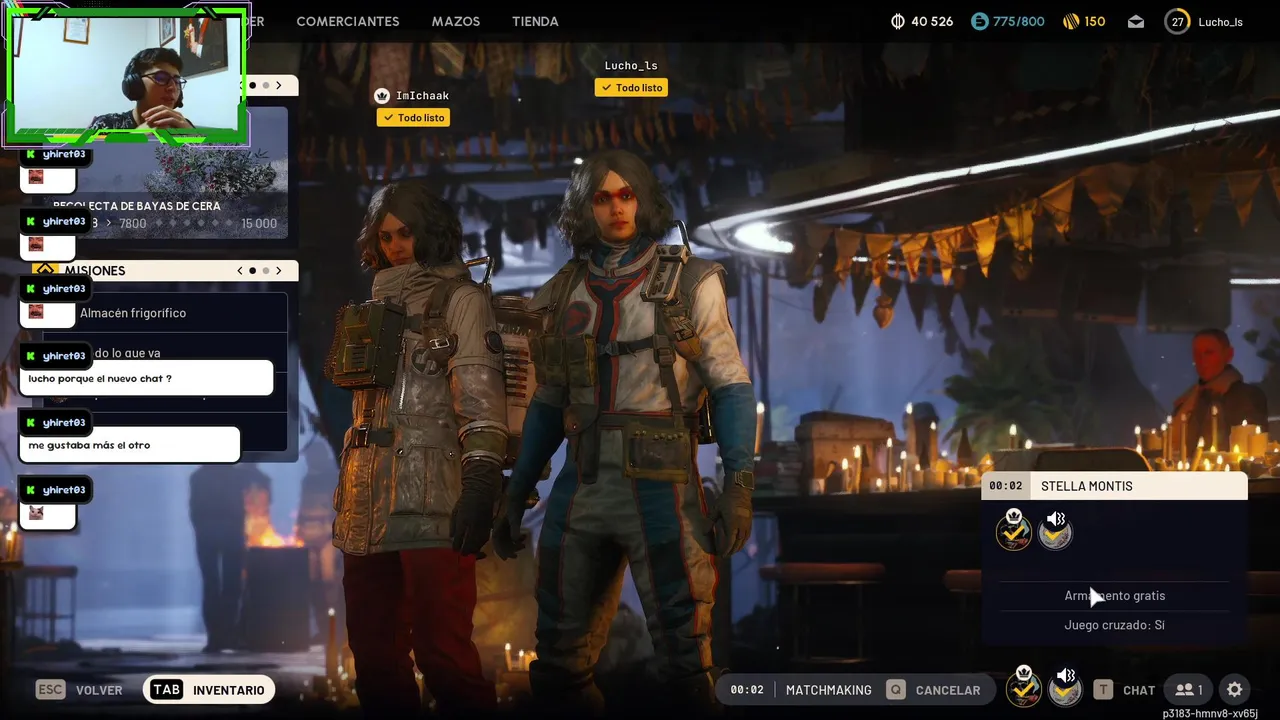Click the blue token icon beside 775/800
The image size is (1280, 720).
(979, 21)
